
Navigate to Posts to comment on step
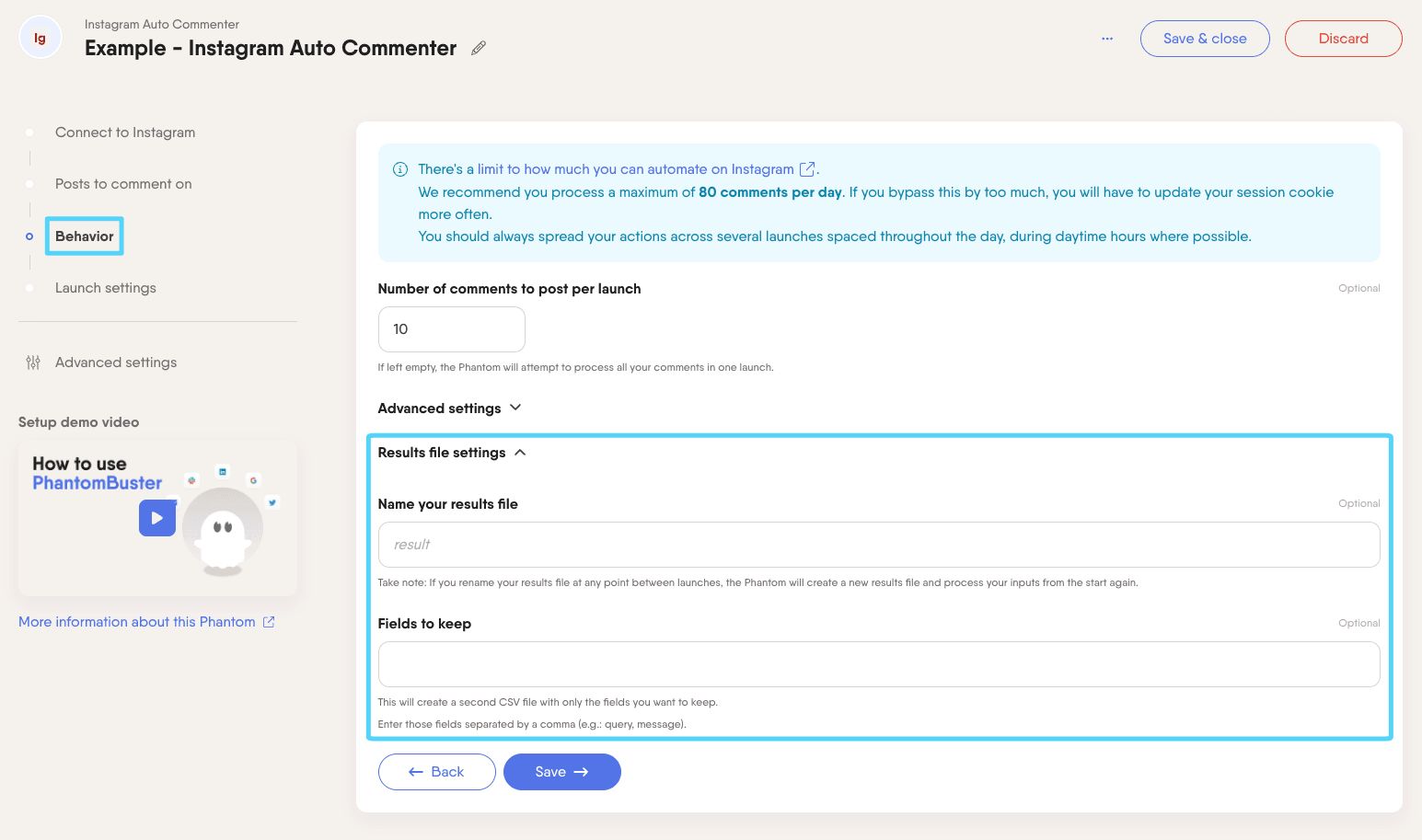(x=122, y=183)
